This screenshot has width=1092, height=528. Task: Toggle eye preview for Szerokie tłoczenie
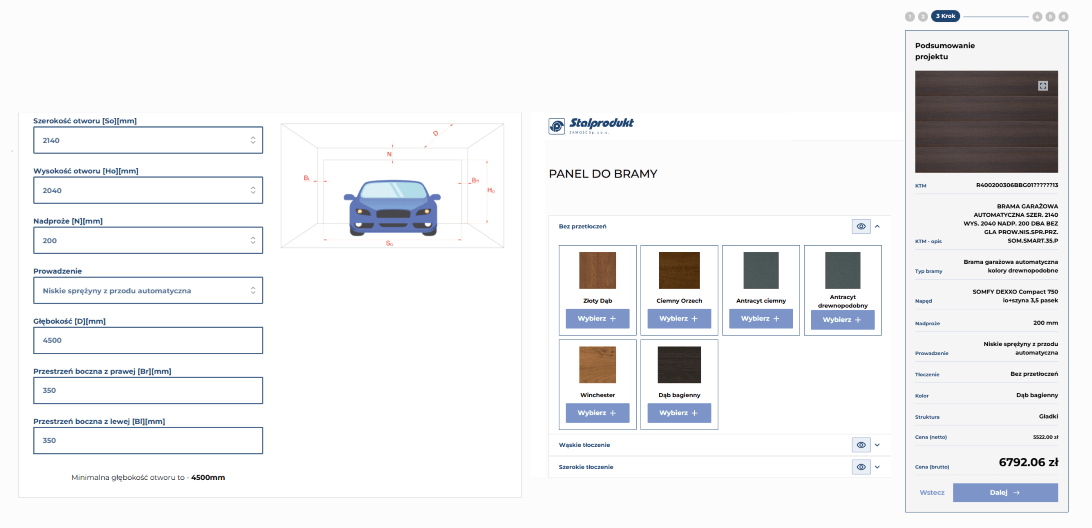(x=861, y=467)
